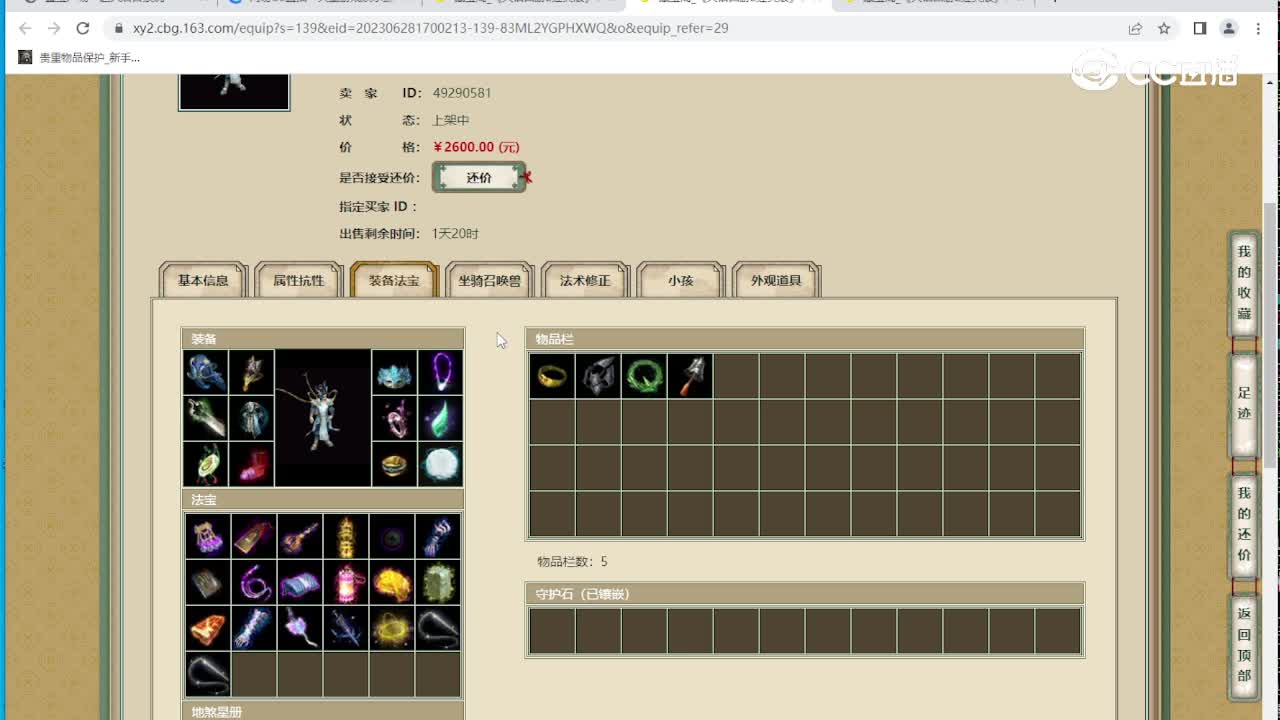This screenshot has width=1280, height=720.
Task: Select the grey stone slab magic treasure
Action: (208, 582)
